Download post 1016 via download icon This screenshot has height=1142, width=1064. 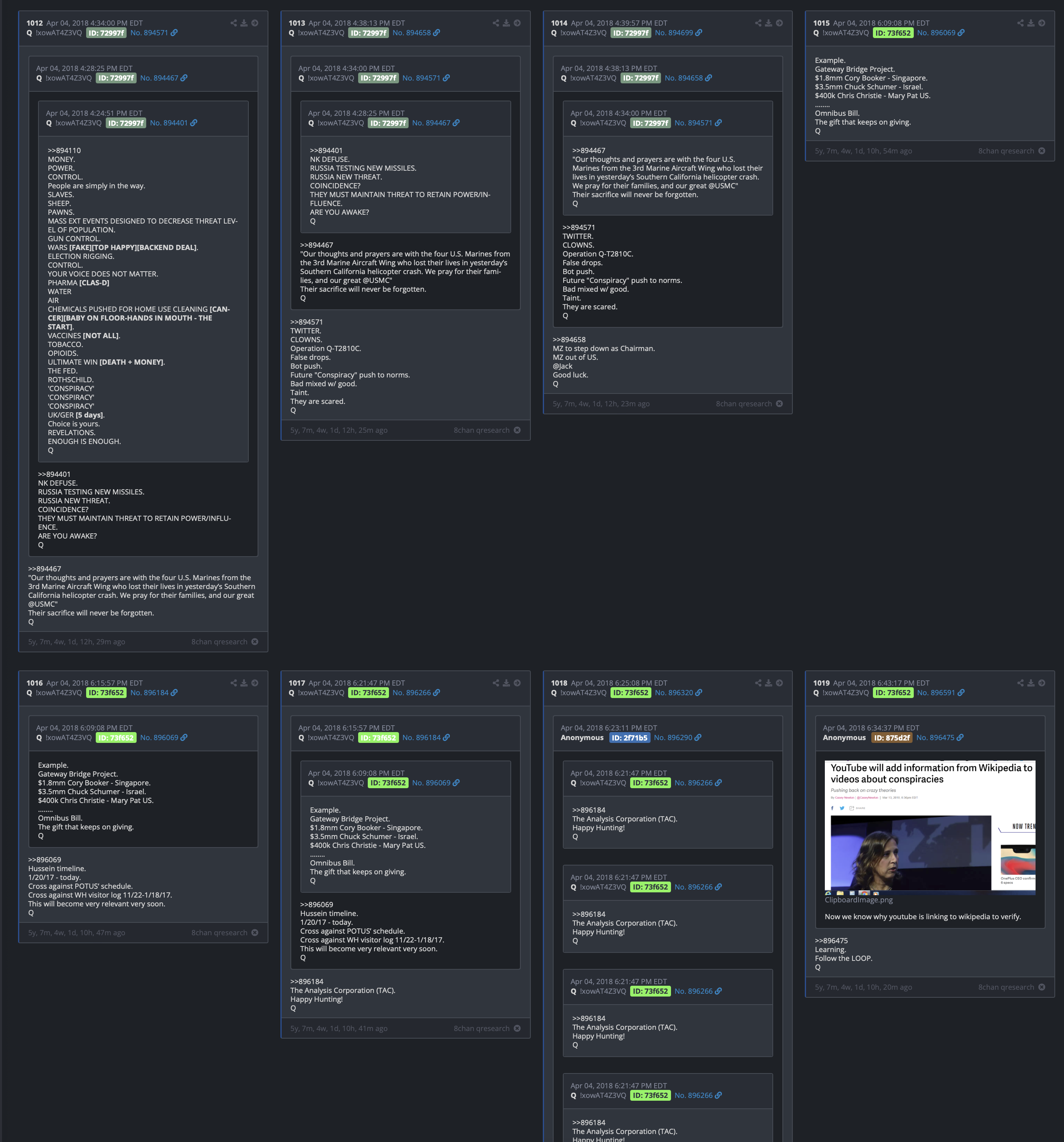[244, 683]
